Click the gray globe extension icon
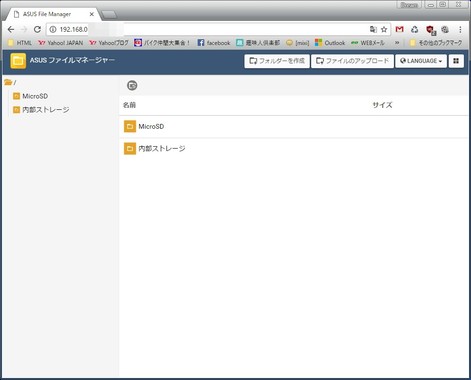 tap(445, 29)
